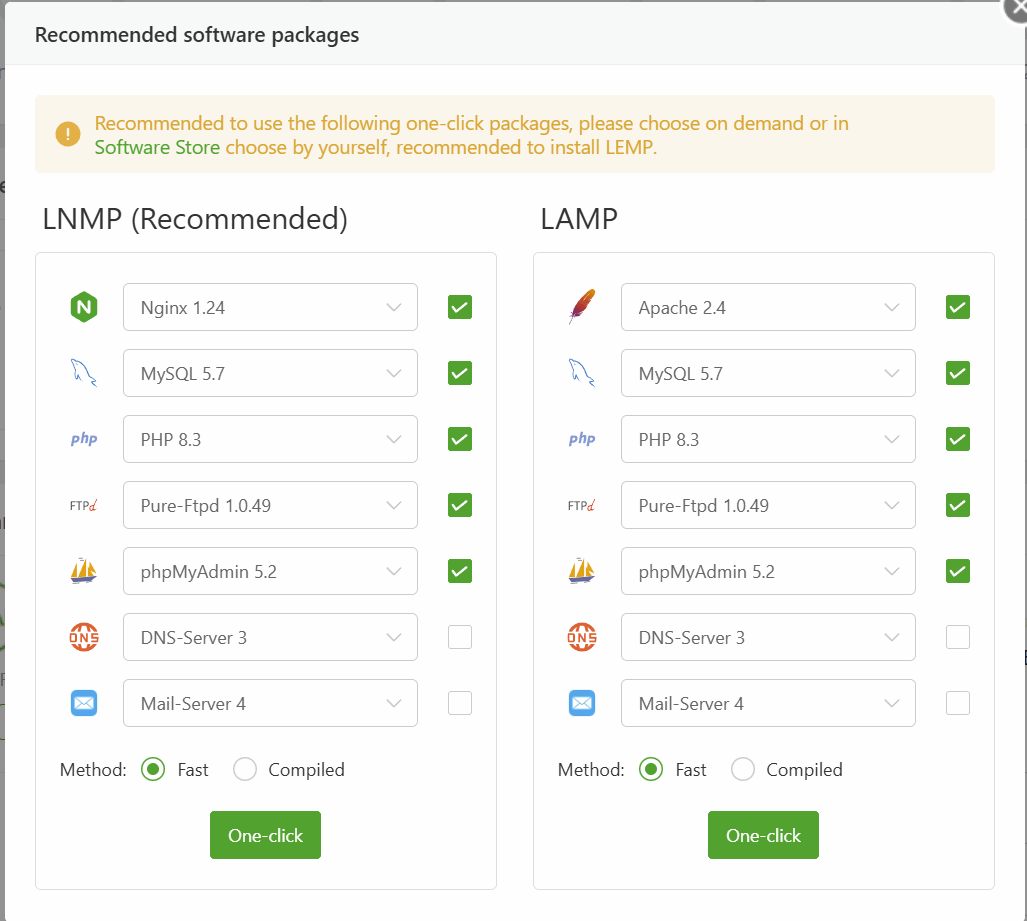Uncheck the Nginx 1.24 checkbox
1027x921 pixels.
coord(460,307)
